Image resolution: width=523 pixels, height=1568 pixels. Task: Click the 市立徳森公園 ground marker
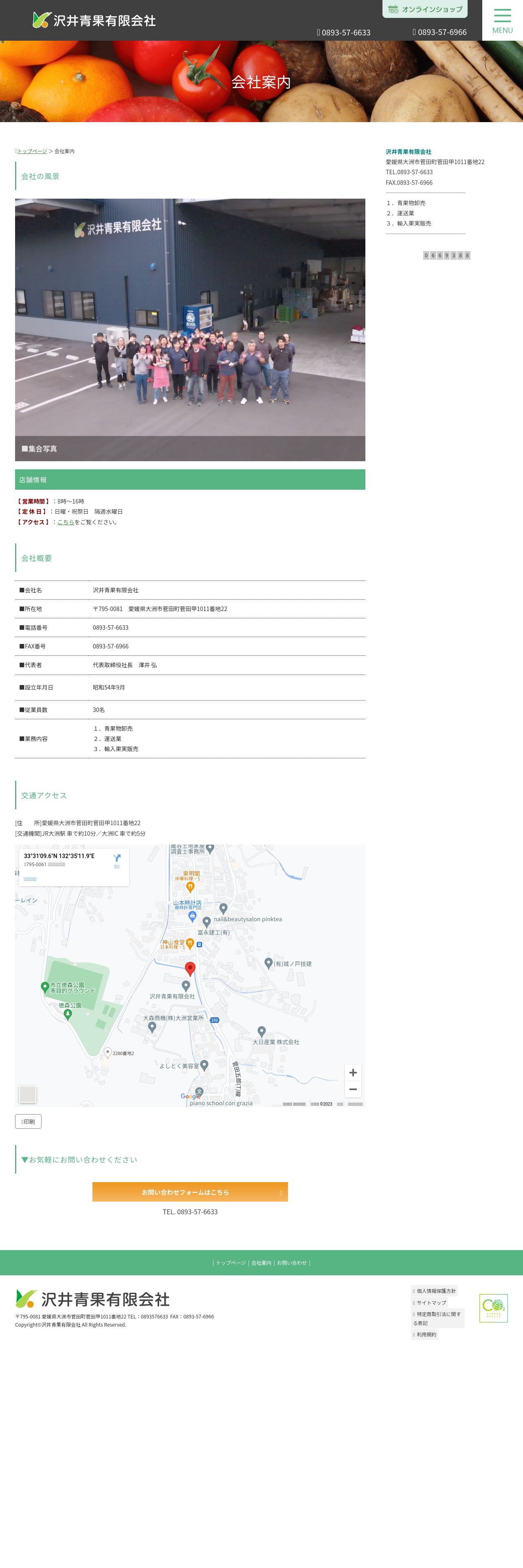point(44,987)
